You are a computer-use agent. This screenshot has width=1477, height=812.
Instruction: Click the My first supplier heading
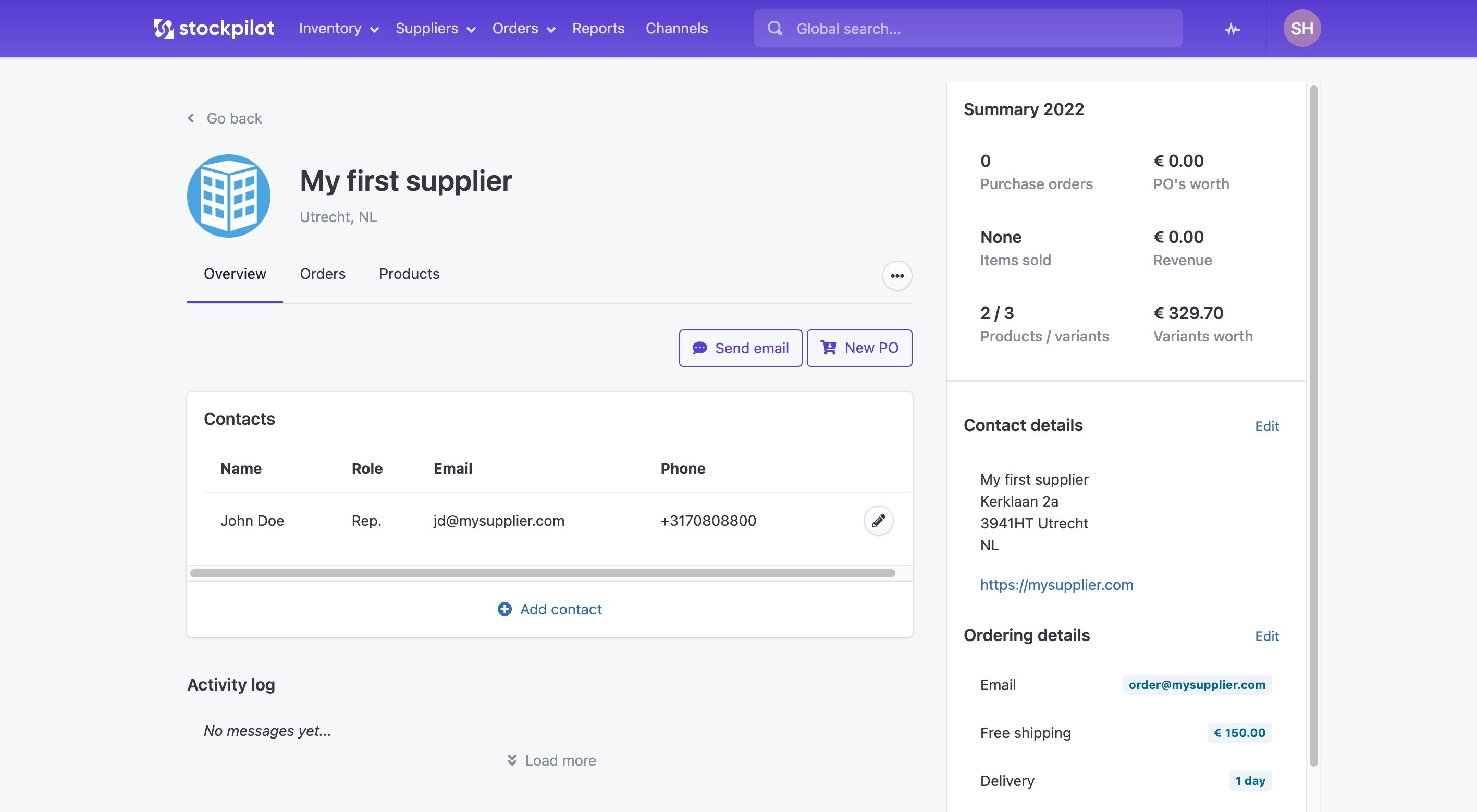pyautogui.click(x=406, y=181)
